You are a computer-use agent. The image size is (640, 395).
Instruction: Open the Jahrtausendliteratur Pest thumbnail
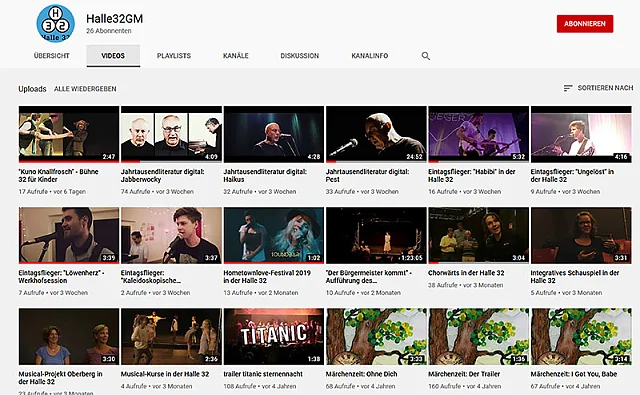tap(376, 134)
